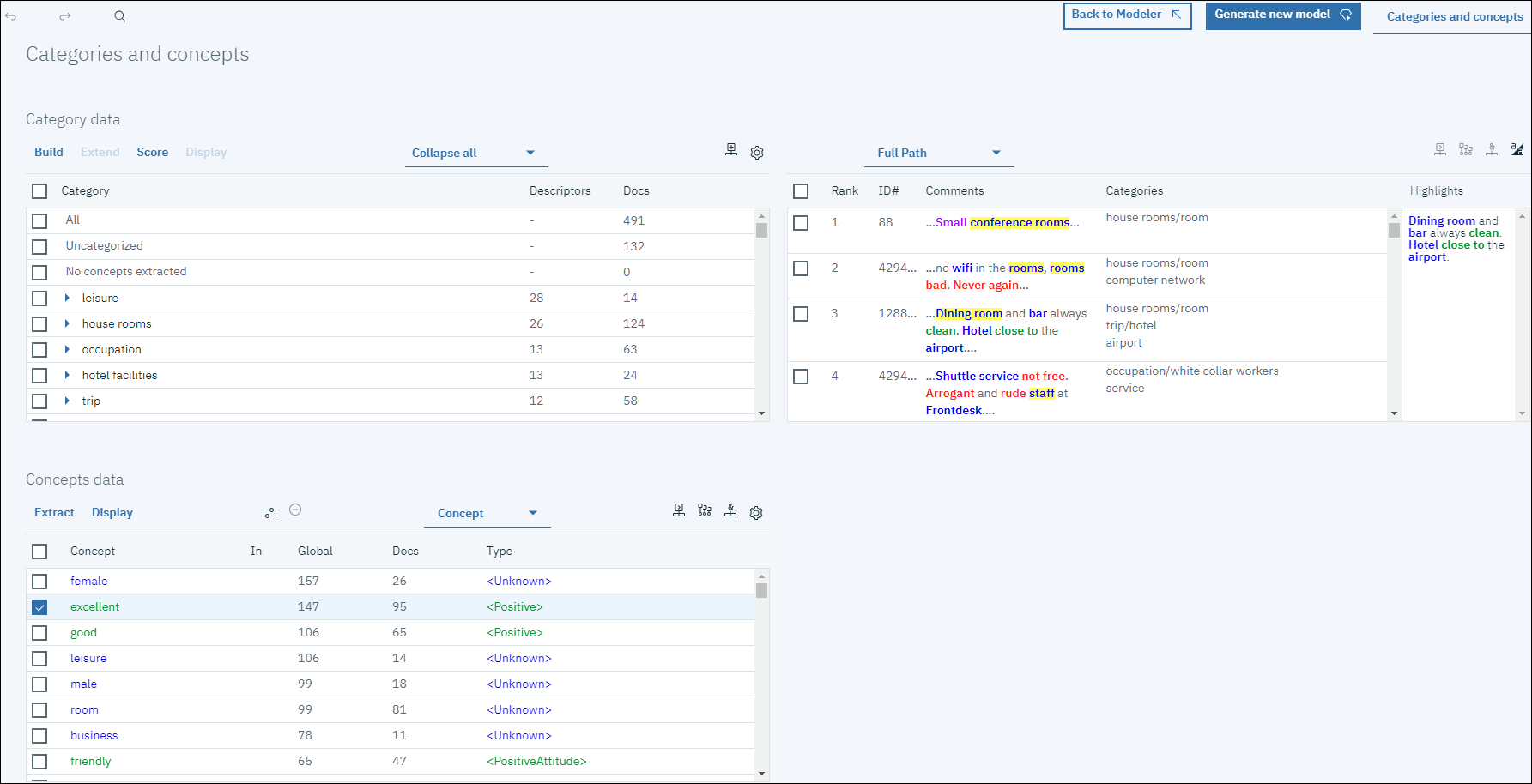Click 'Back to Modeler' button
Viewport: 1532px width, 784px height.
[x=1127, y=15]
